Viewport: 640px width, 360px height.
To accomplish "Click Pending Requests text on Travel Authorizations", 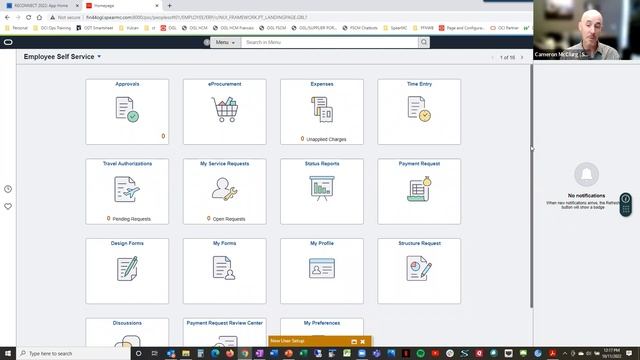I will tap(131, 219).
